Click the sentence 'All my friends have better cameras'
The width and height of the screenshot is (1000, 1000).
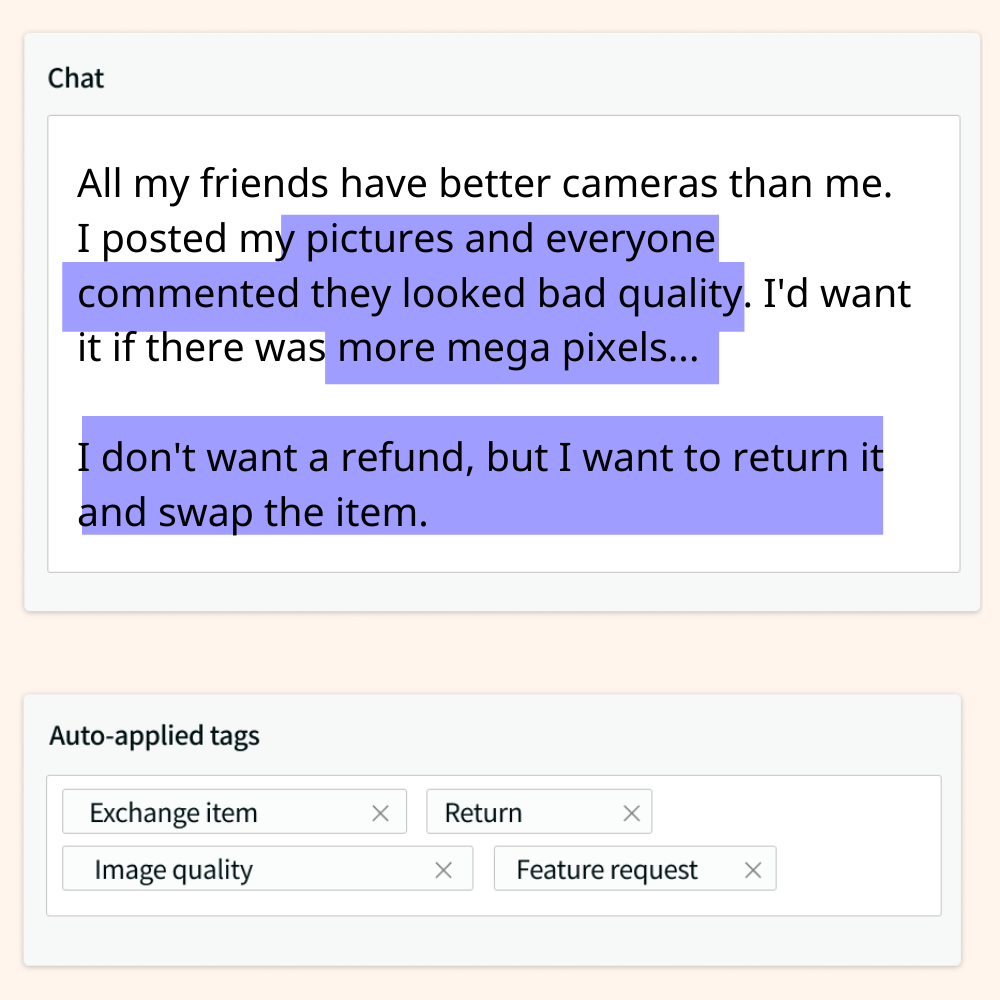point(484,184)
